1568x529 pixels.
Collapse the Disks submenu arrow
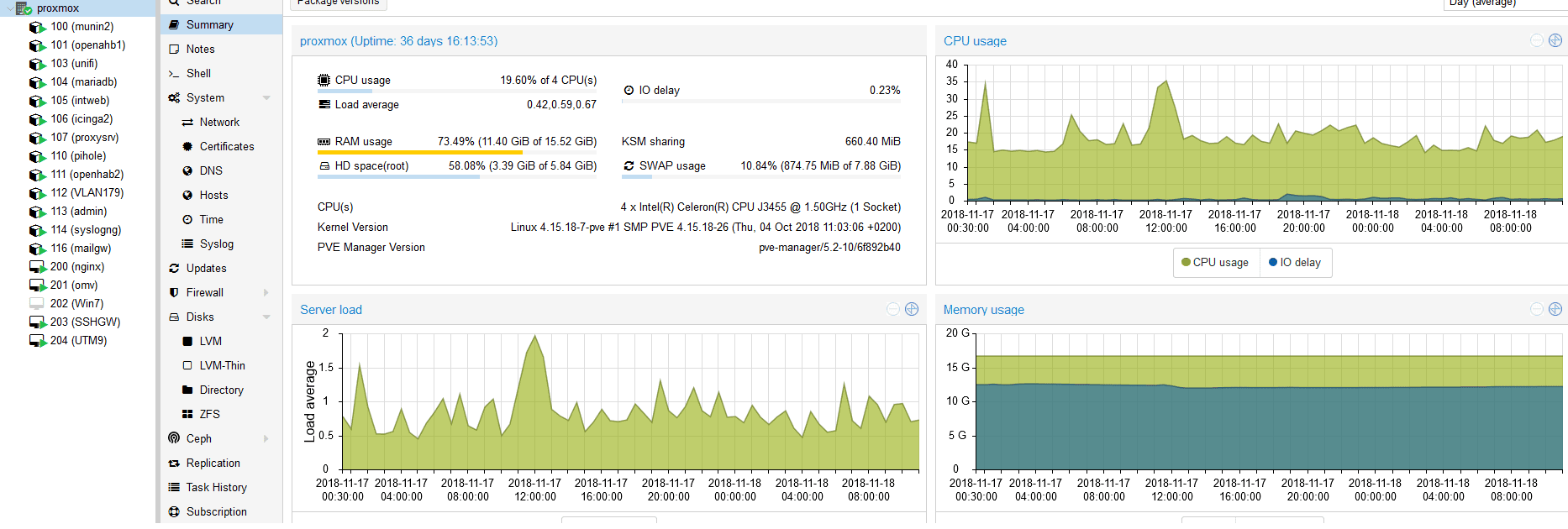pos(266,317)
